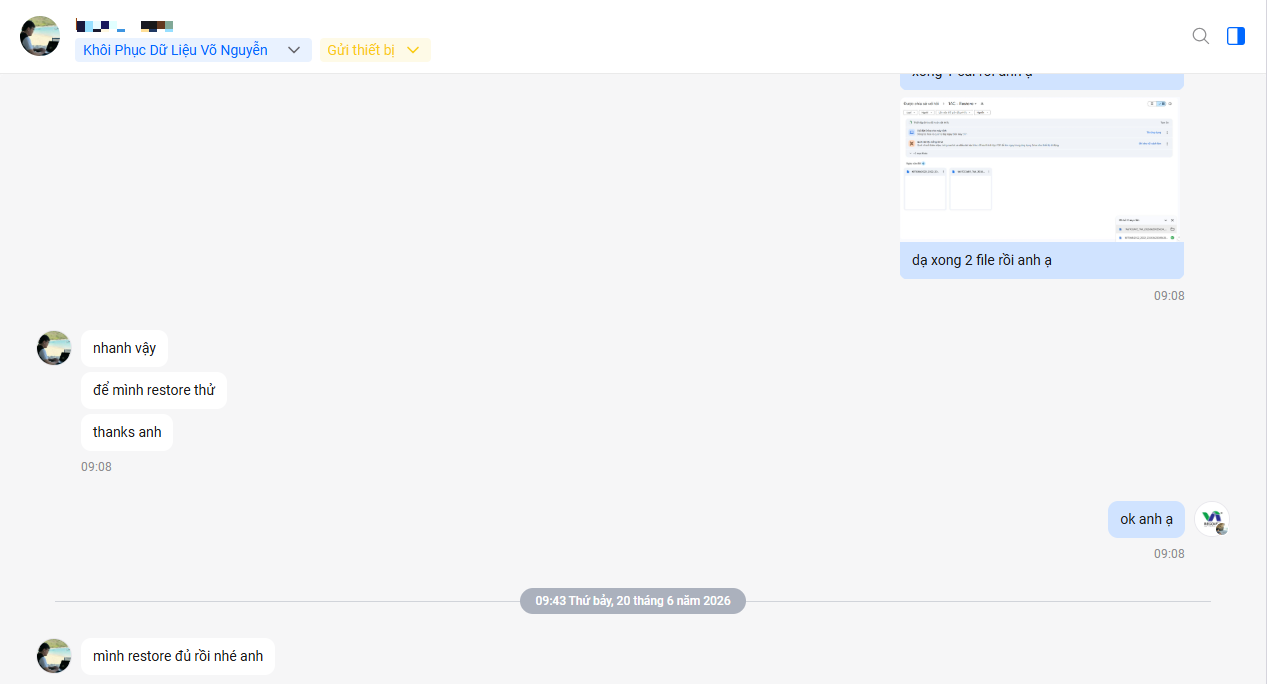The height and width of the screenshot is (684, 1268).
Task: Select the message "ok anh ạ"
Action: click(1146, 519)
